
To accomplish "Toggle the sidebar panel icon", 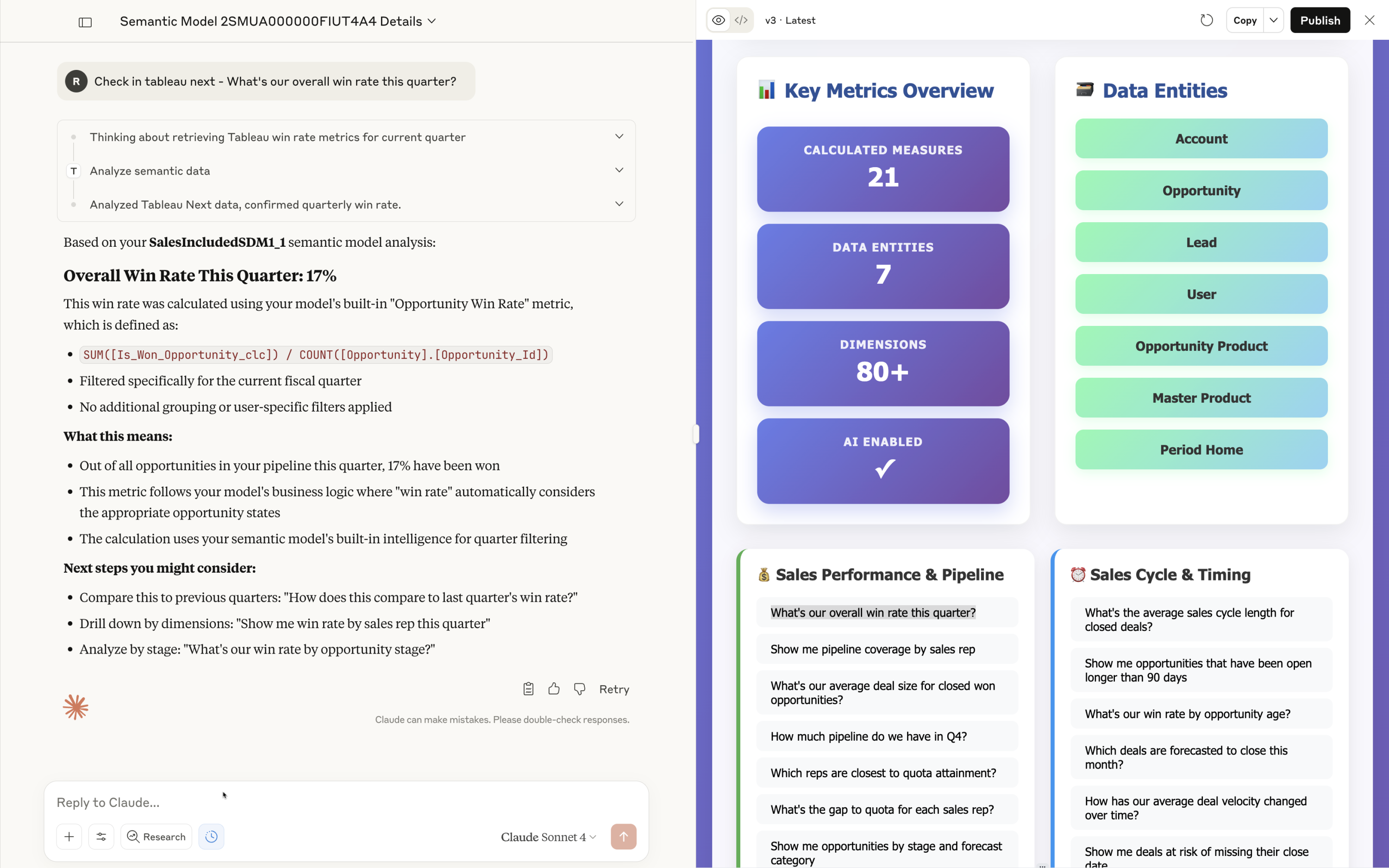I will pos(85,22).
